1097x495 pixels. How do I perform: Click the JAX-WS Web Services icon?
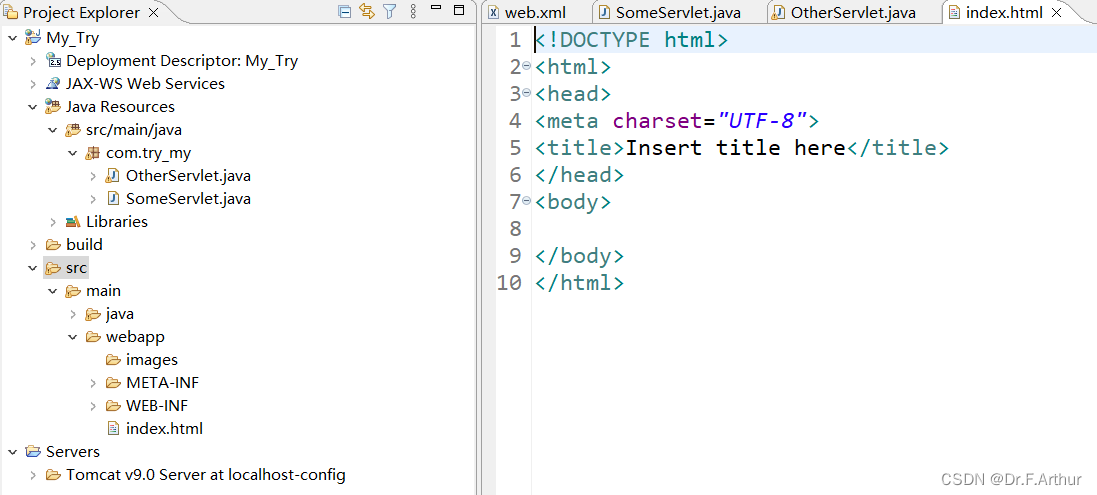pyautogui.click(x=53, y=84)
